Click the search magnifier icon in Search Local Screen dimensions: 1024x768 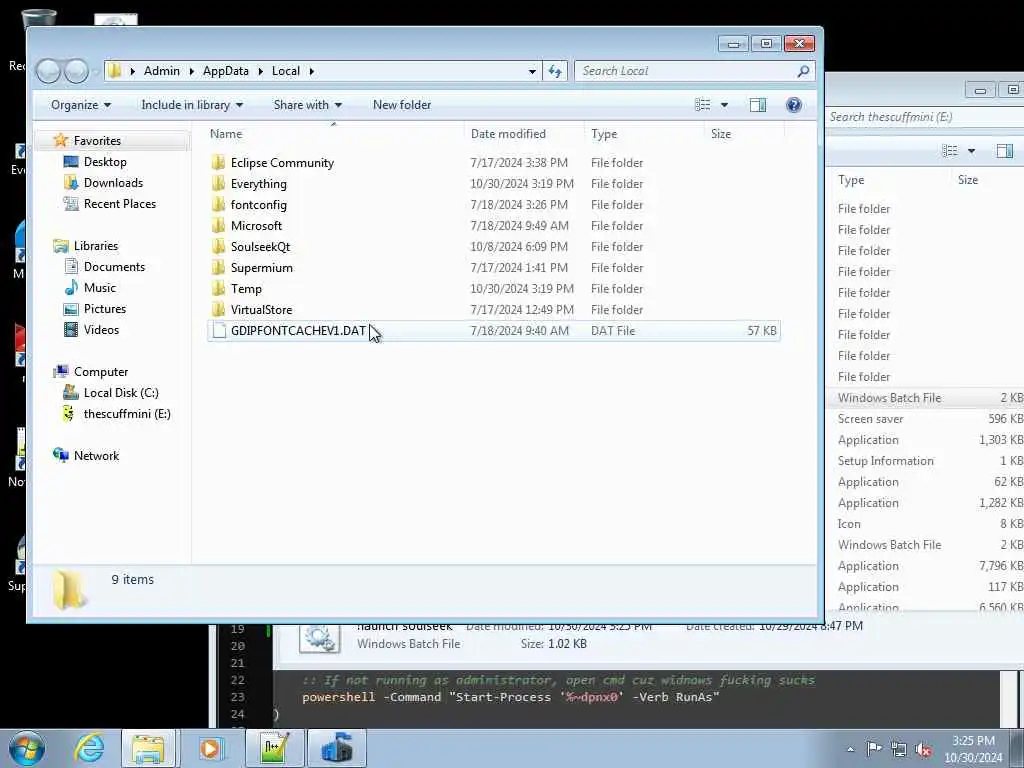tap(803, 71)
